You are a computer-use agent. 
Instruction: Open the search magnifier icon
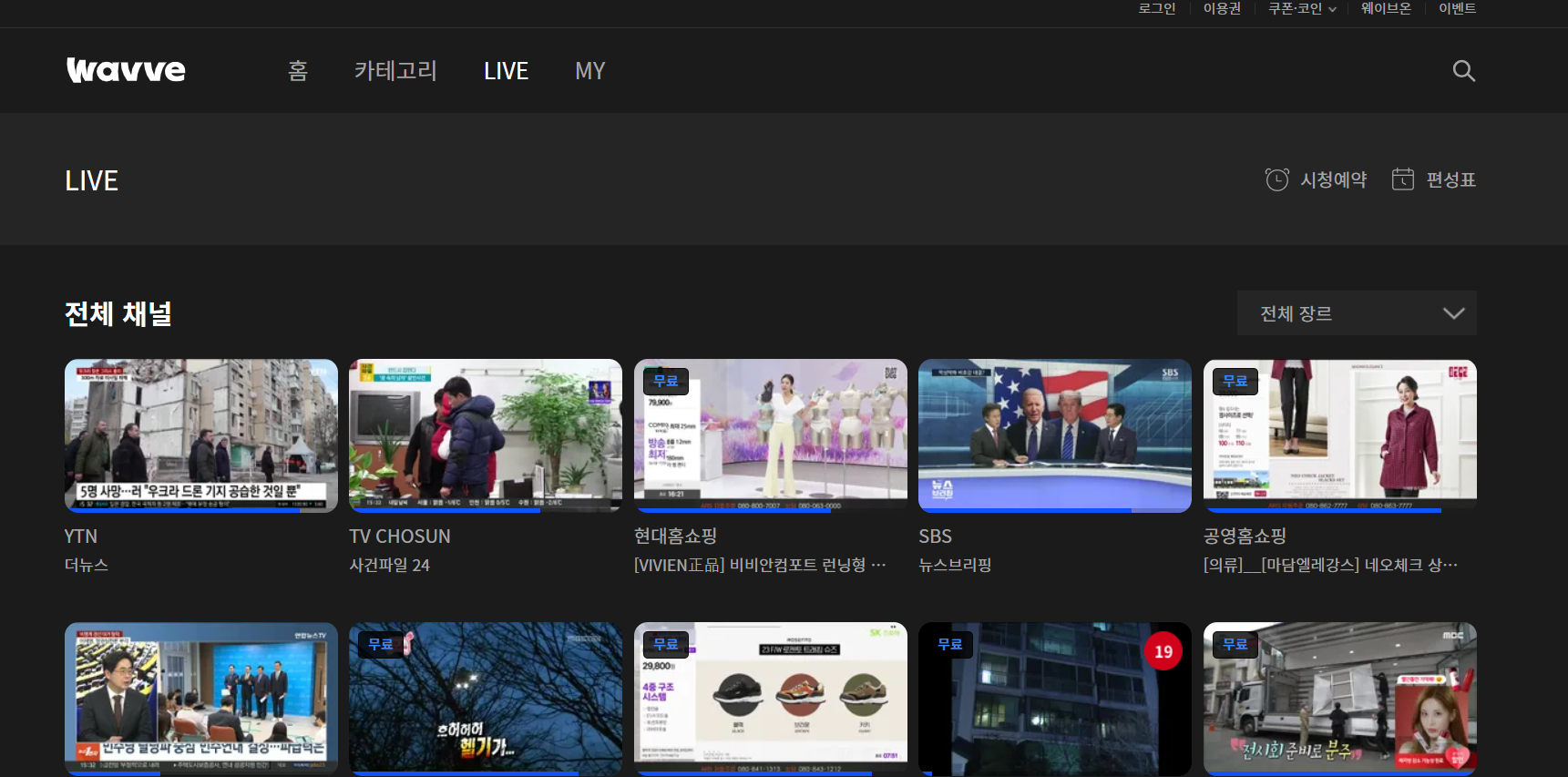coord(1463,71)
